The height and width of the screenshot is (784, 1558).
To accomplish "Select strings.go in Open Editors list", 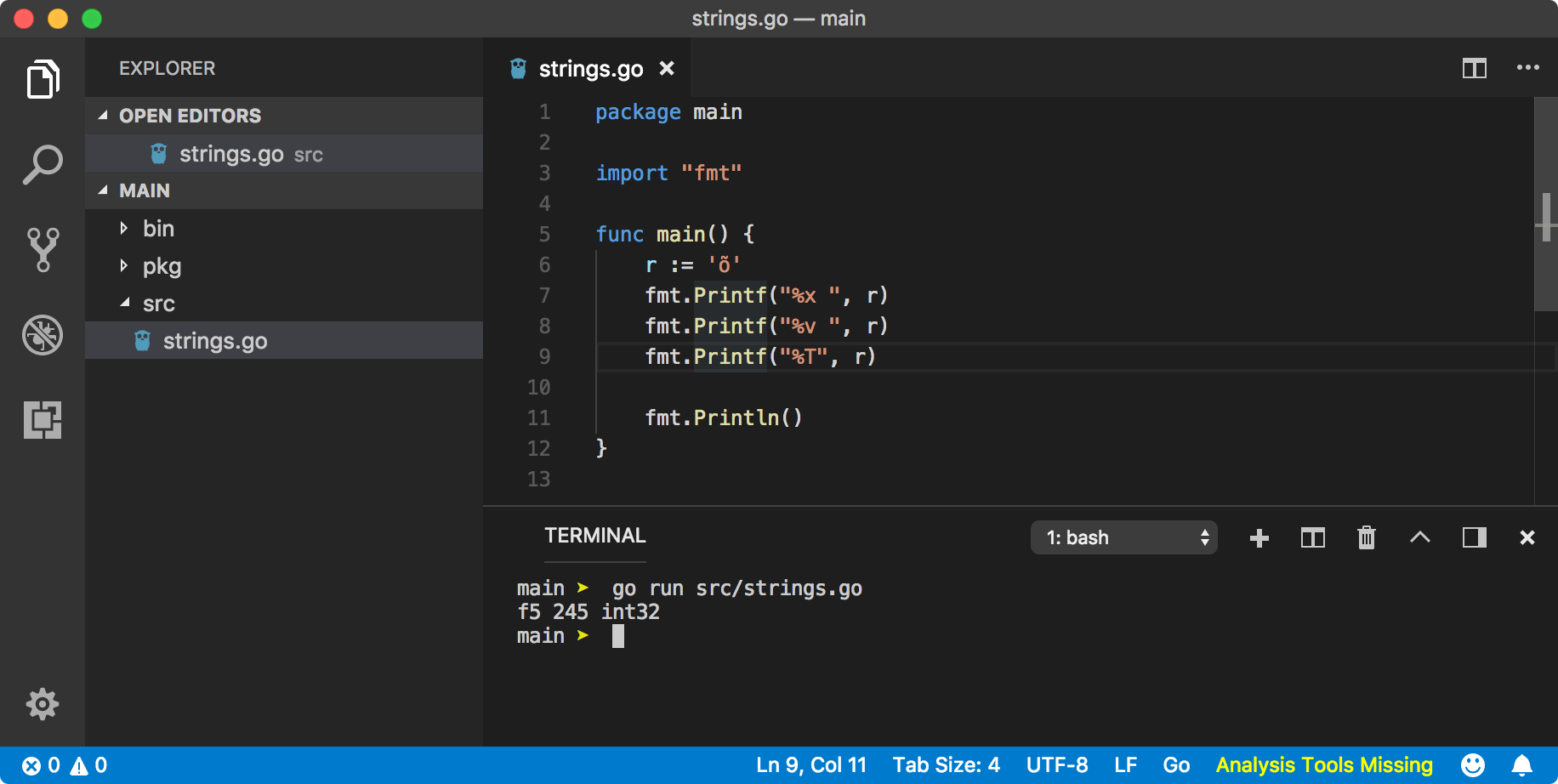I will tap(284, 153).
